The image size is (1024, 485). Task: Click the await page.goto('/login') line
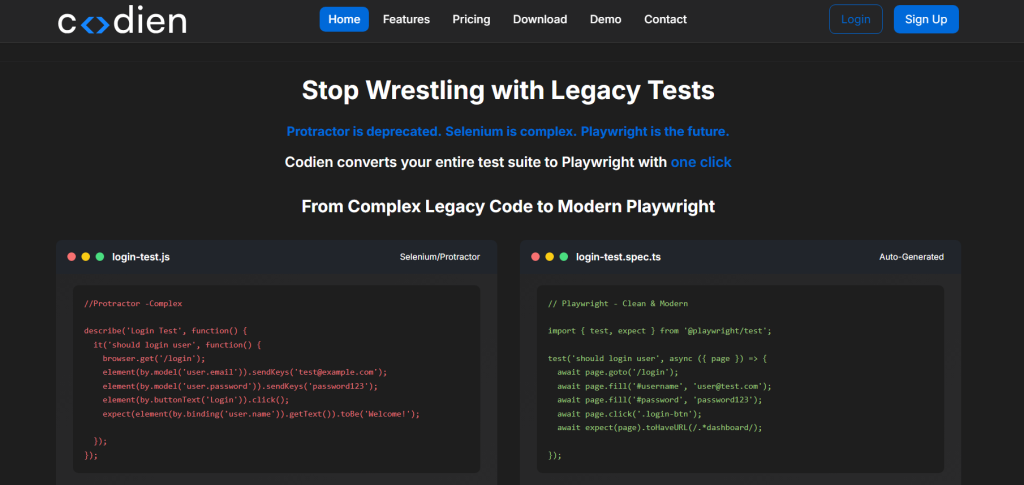coord(618,372)
